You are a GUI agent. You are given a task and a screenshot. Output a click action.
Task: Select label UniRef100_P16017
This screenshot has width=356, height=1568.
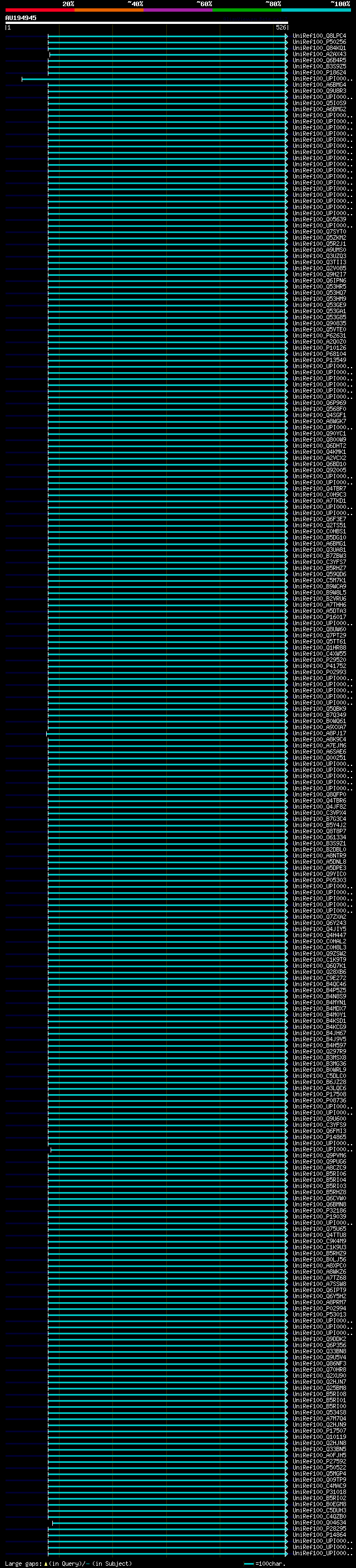point(319,617)
